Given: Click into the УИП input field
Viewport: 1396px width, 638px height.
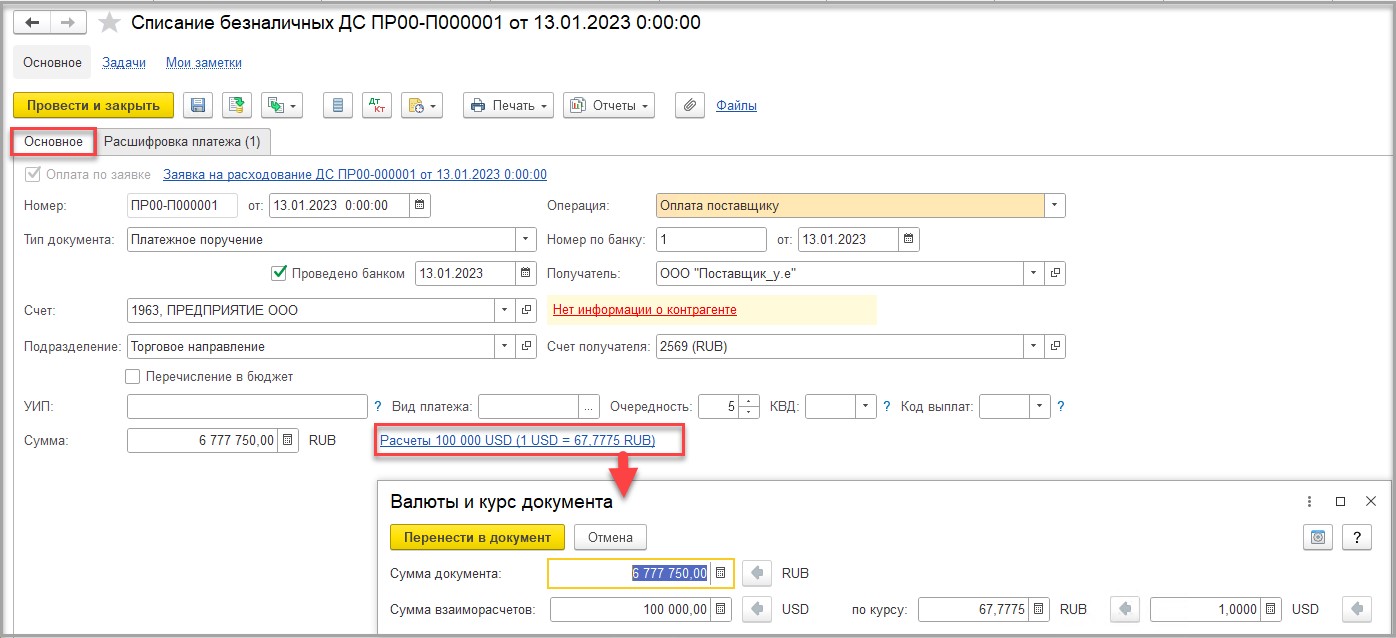Looking at the screenshot, I should click(x=247, y=407).
